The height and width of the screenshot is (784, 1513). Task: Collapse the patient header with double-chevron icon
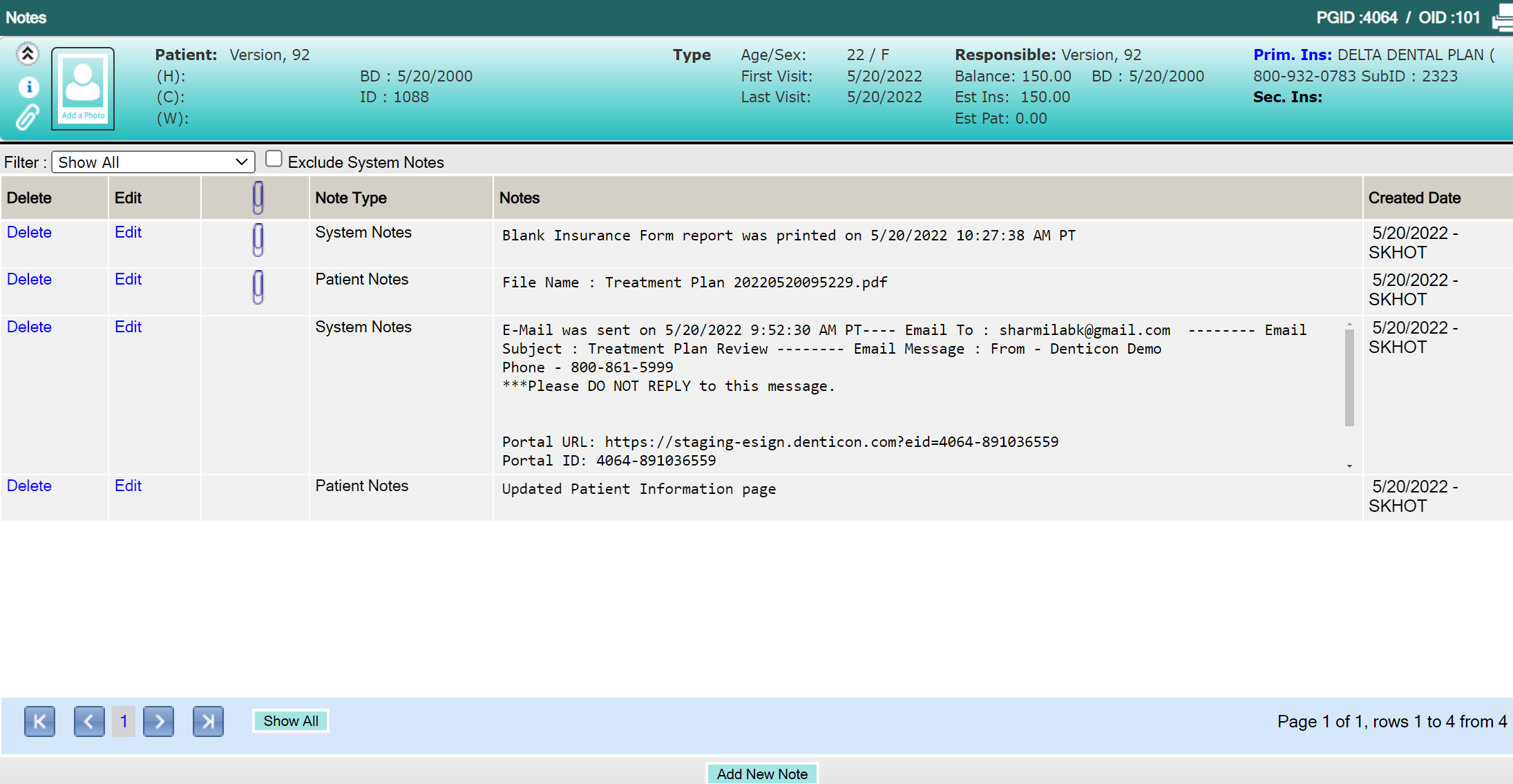(x=28, y=53)
